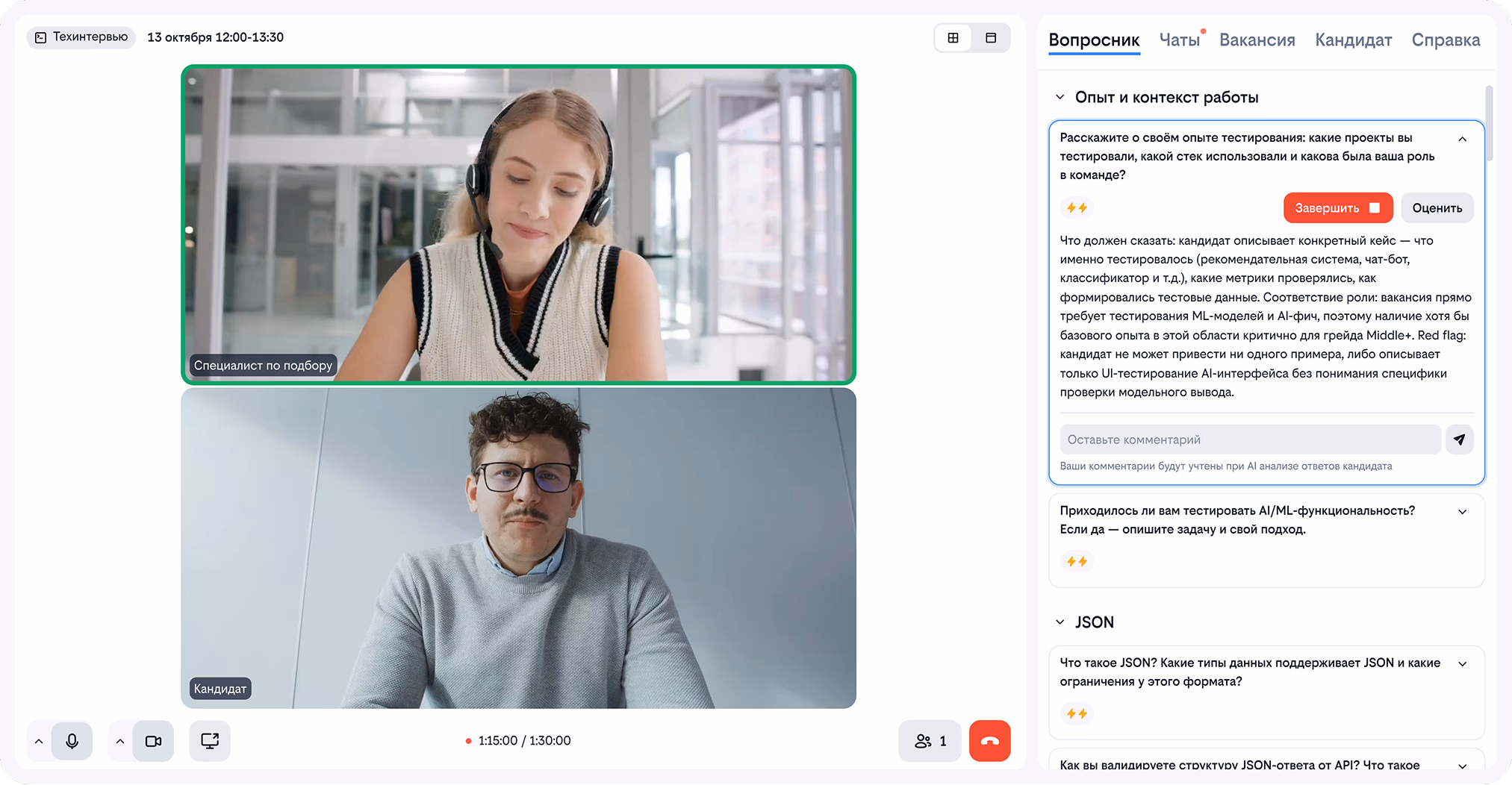Screen dimensions: 1512x785
Task: Open camera options chevron
Action: click(x=120, y=741)
